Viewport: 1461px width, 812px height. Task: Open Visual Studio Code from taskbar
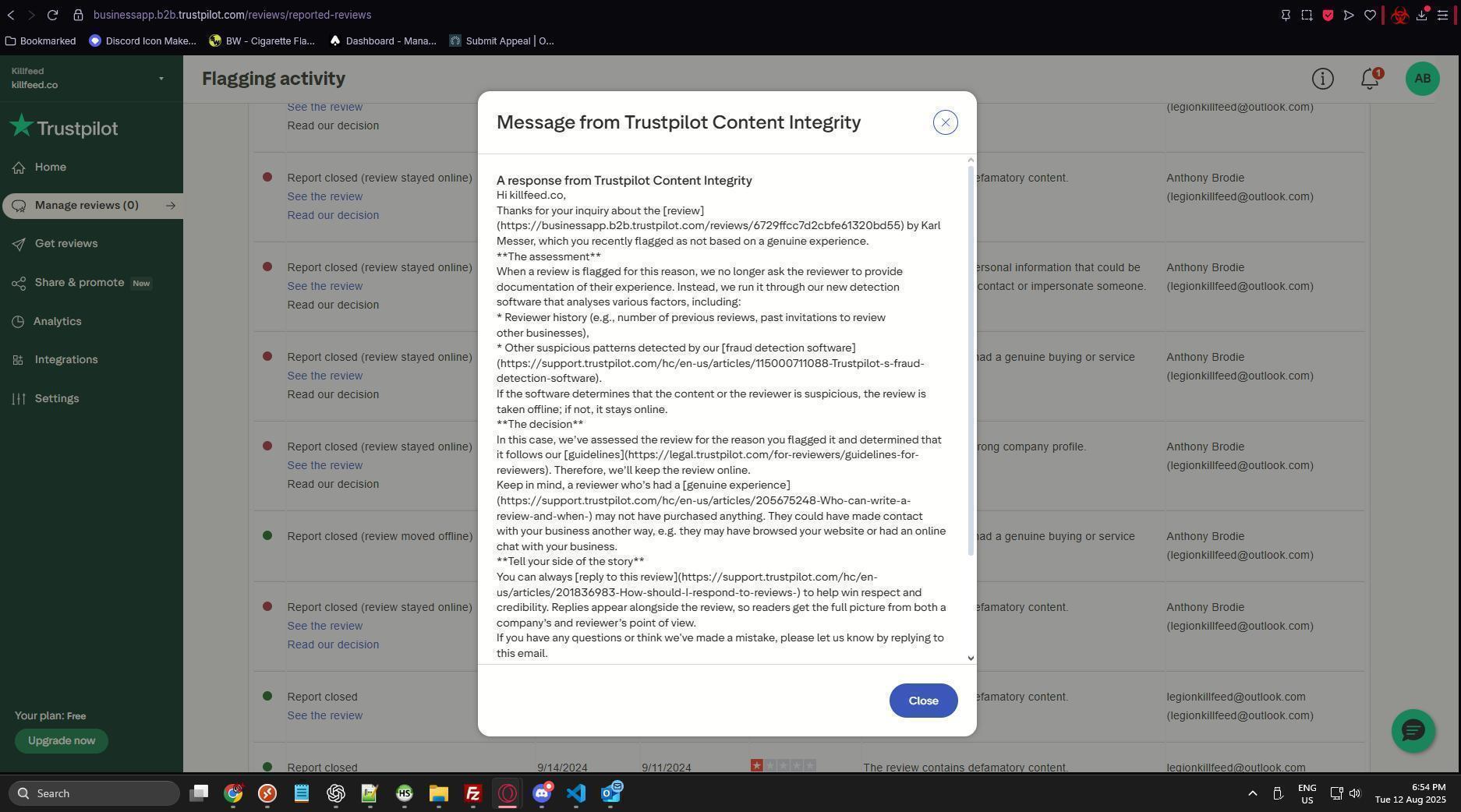pyautogui.click(x=575, y=793)
